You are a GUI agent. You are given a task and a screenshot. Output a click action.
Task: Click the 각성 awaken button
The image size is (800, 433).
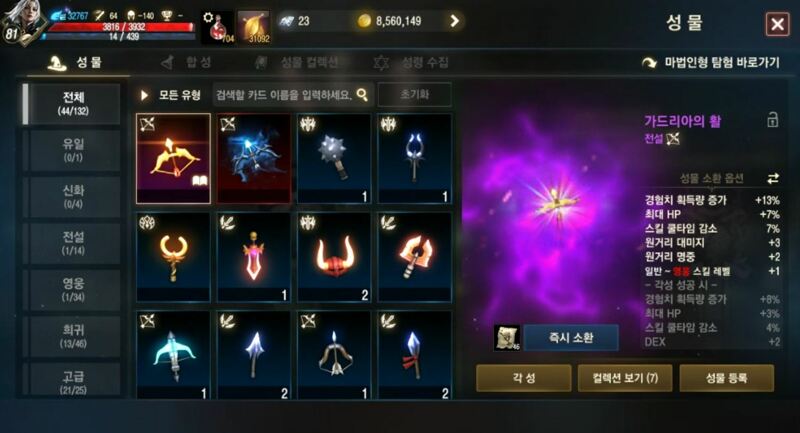[523, 378]
